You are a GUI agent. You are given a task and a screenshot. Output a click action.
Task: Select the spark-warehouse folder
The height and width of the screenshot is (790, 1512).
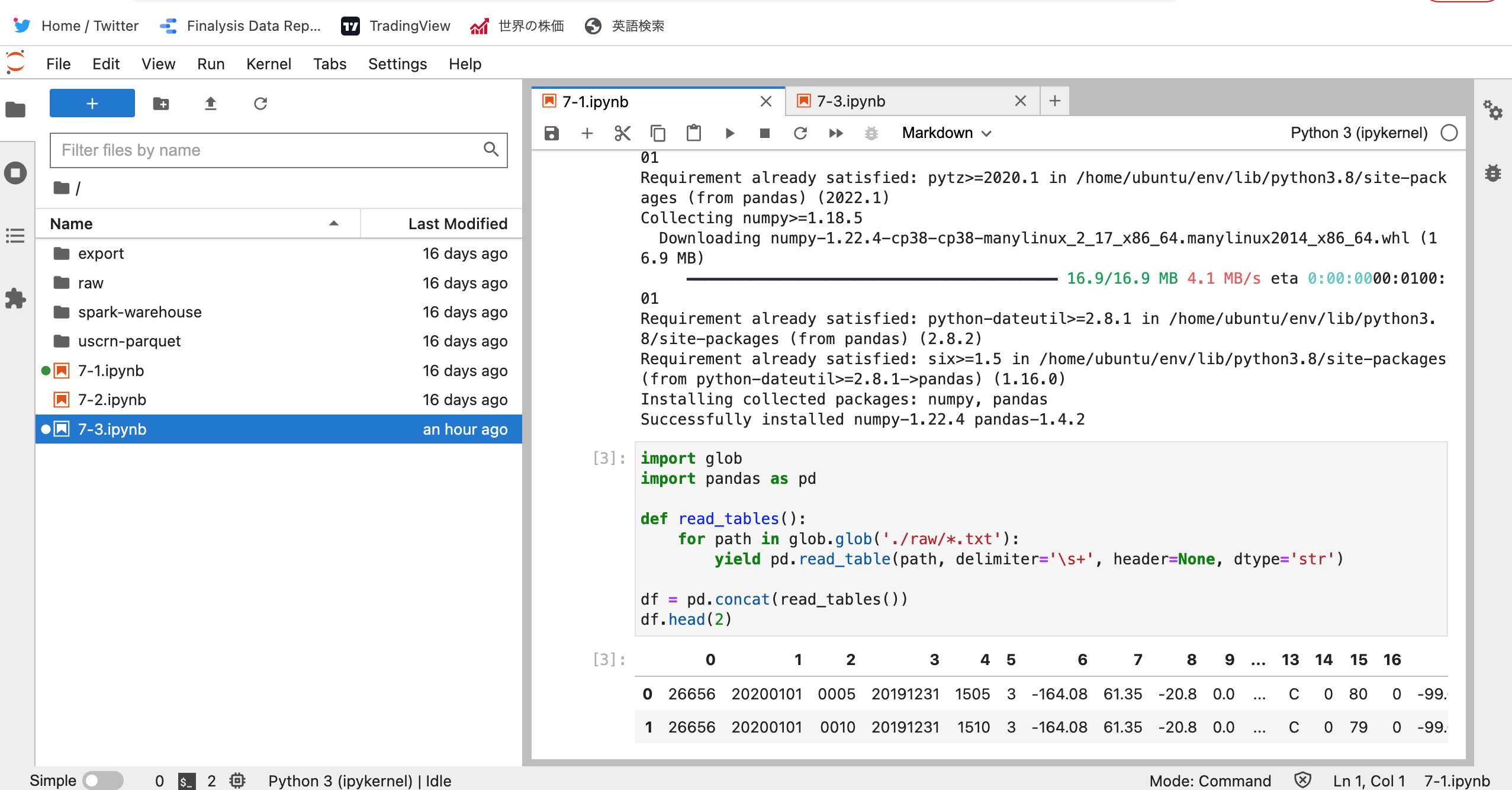pyautogui.click(x=278, y=312)
